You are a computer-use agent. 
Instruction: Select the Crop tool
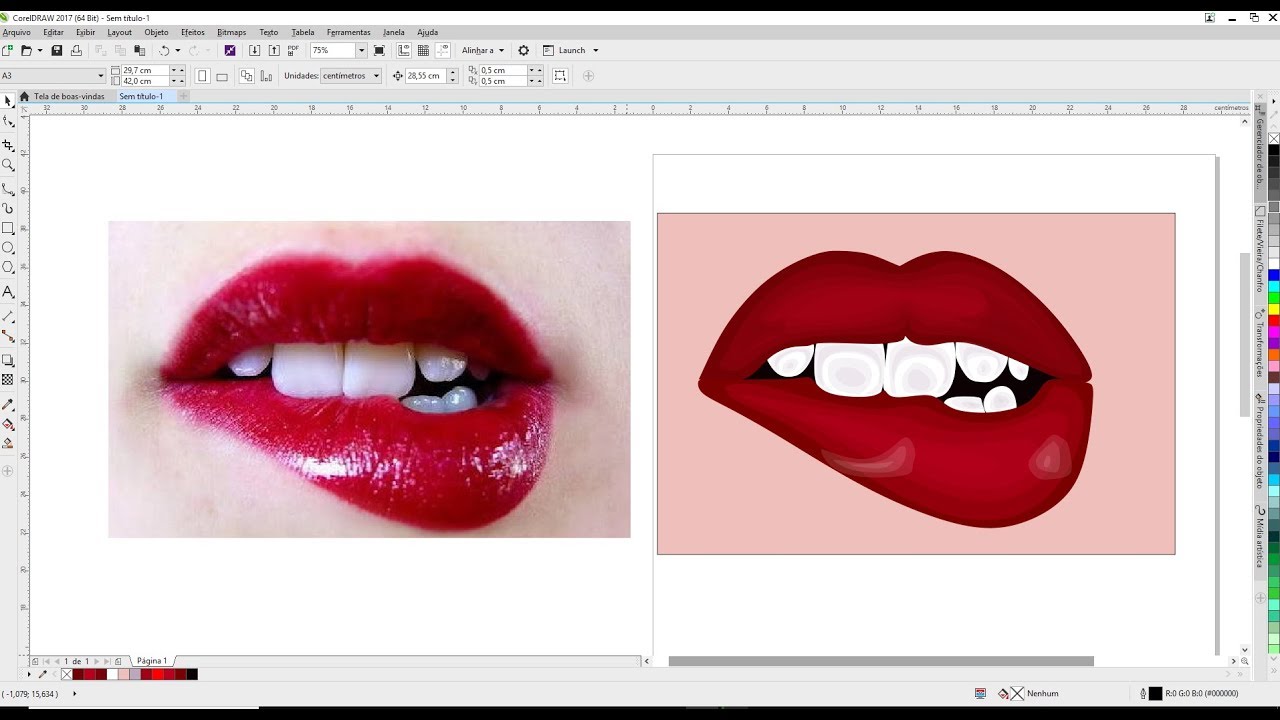coord(8,146)
